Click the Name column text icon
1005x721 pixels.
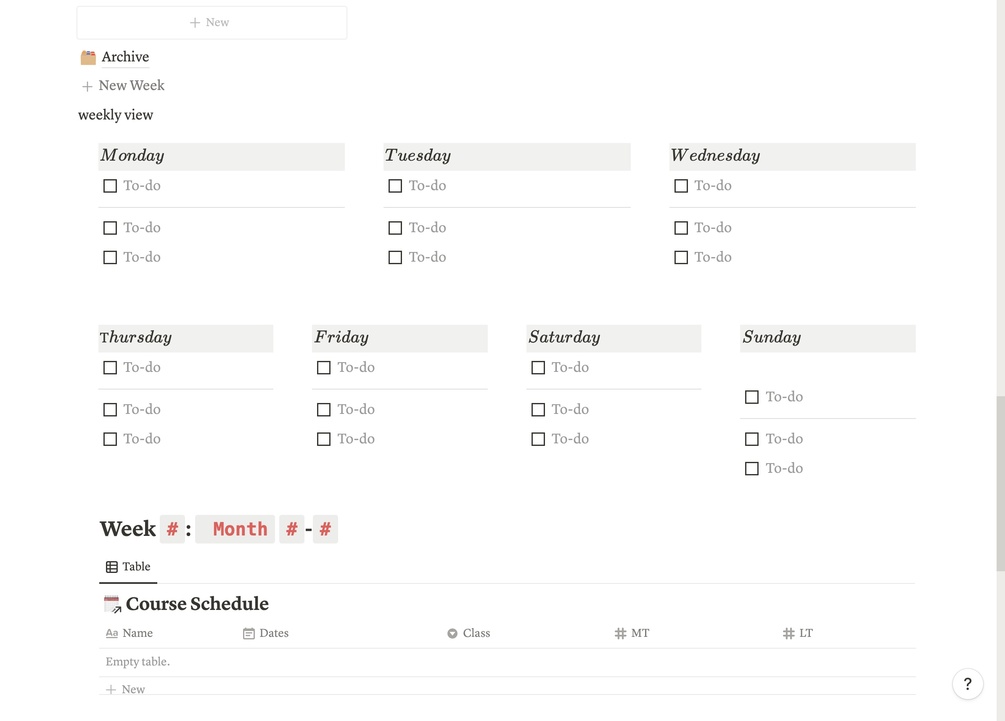pyautogui.click(x=112, y=633)
